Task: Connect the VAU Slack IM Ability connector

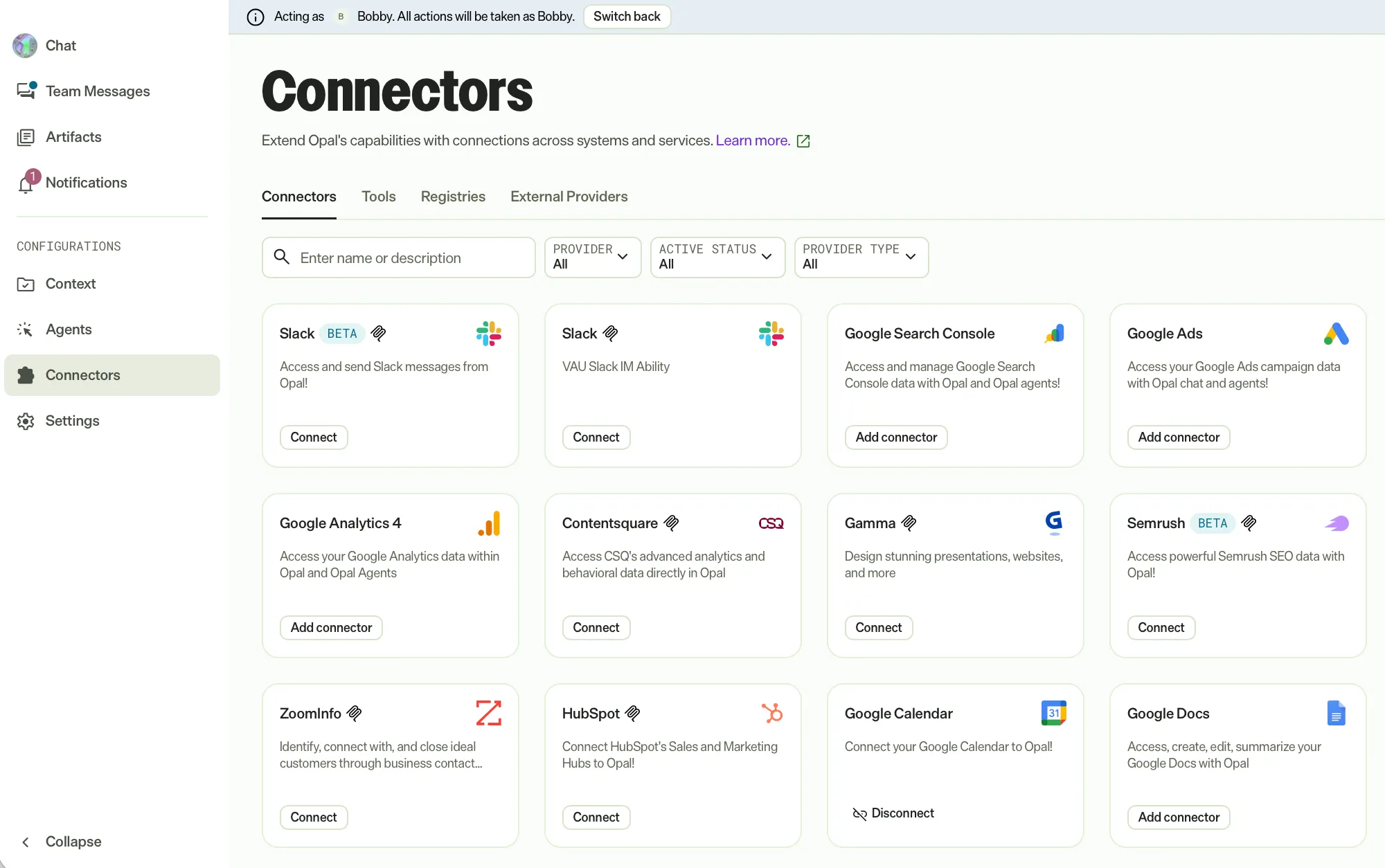Action: click(596, 437)
